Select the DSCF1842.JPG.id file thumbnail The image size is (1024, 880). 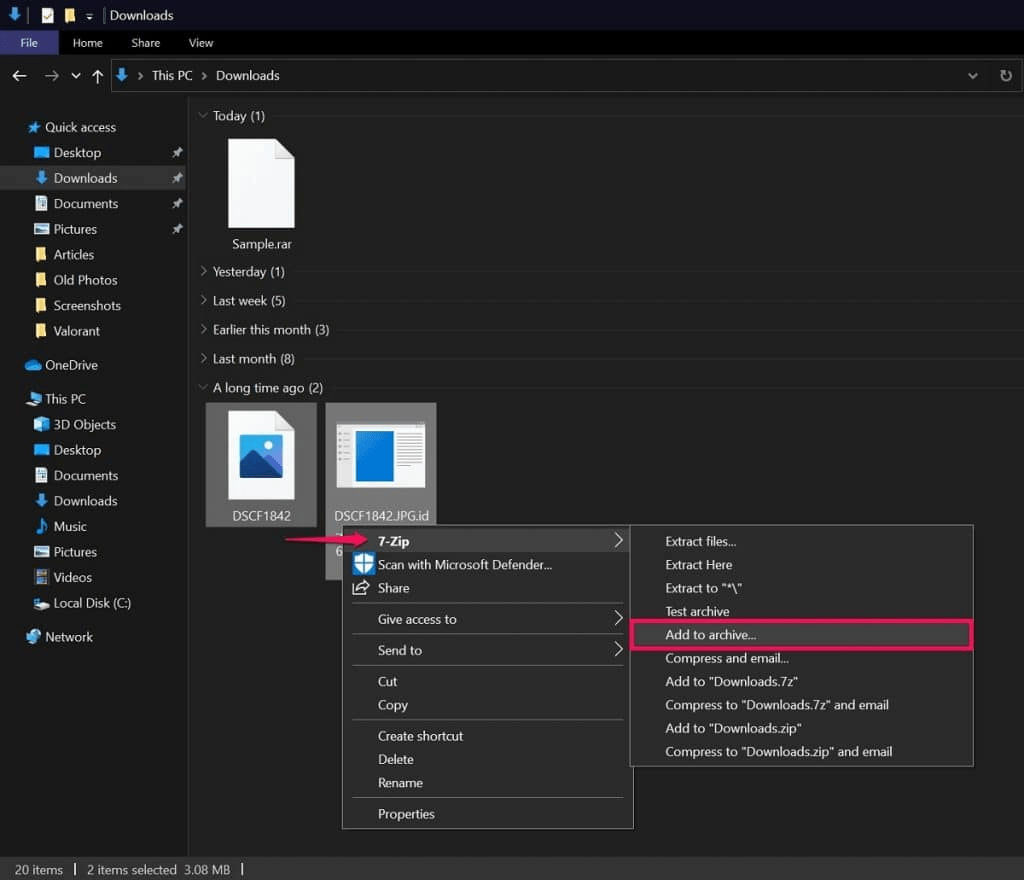coord(381,455)
